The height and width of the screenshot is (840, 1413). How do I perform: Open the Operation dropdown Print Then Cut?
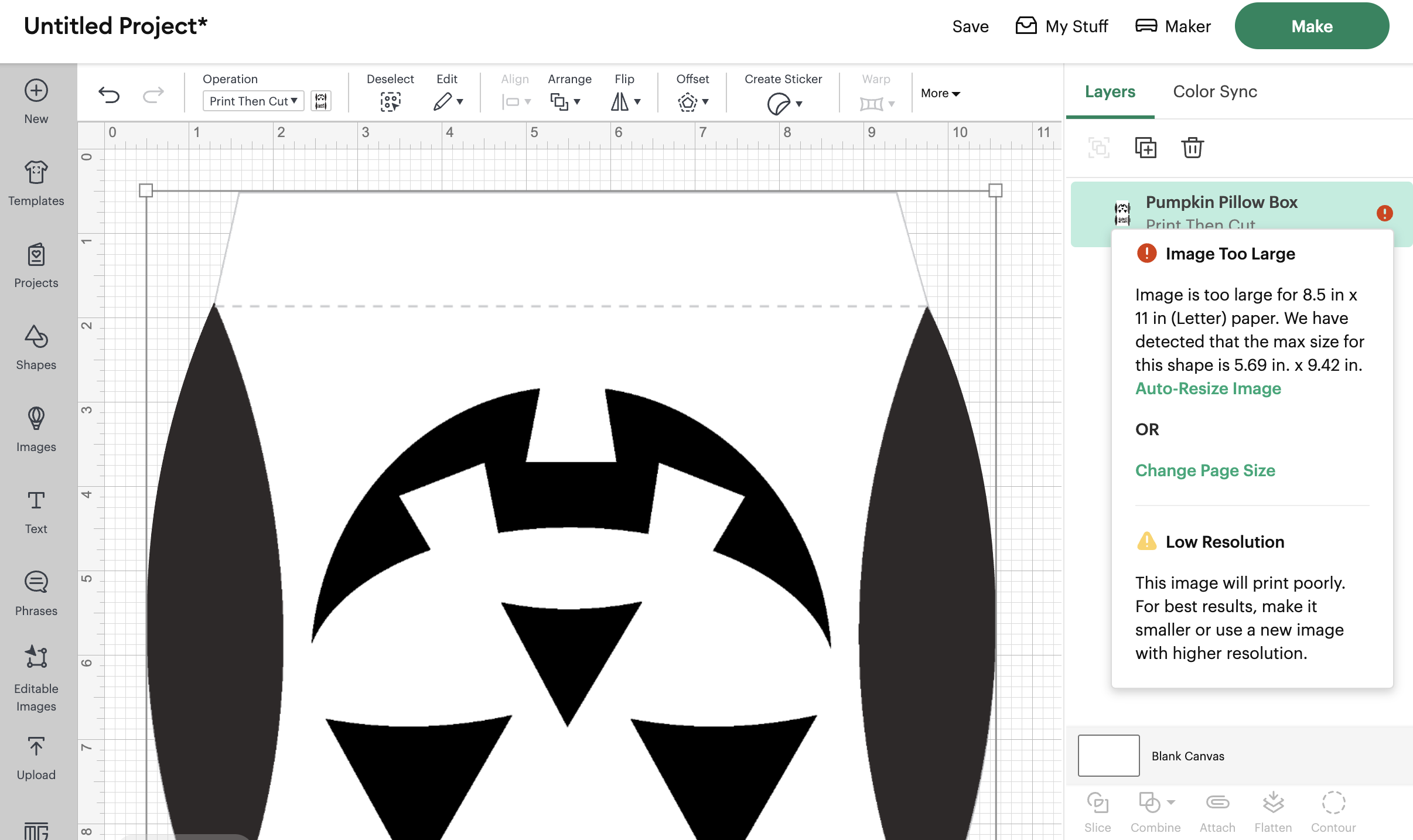[x=254, y=101]
